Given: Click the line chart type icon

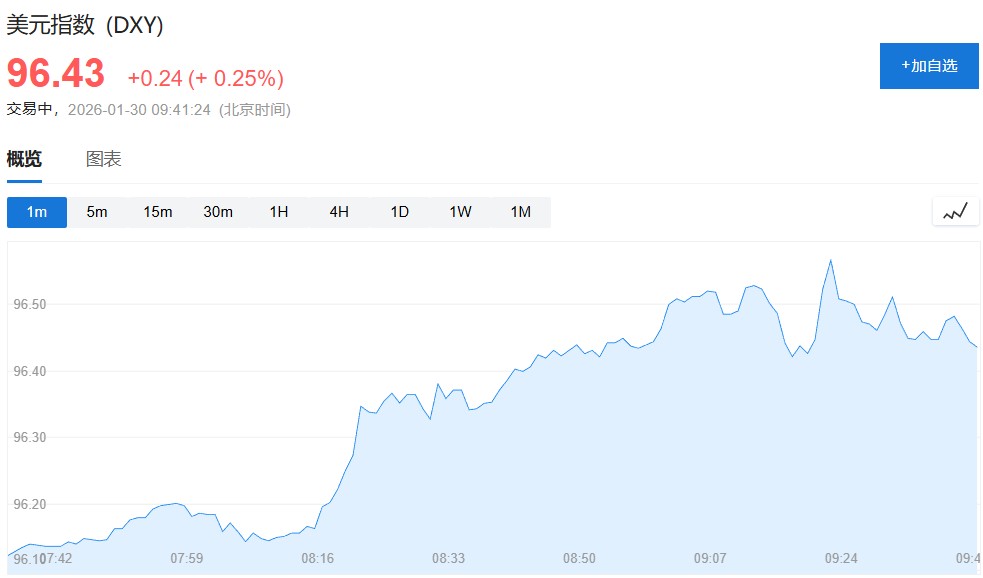Looking at the screenshot, I should point(955,211).
